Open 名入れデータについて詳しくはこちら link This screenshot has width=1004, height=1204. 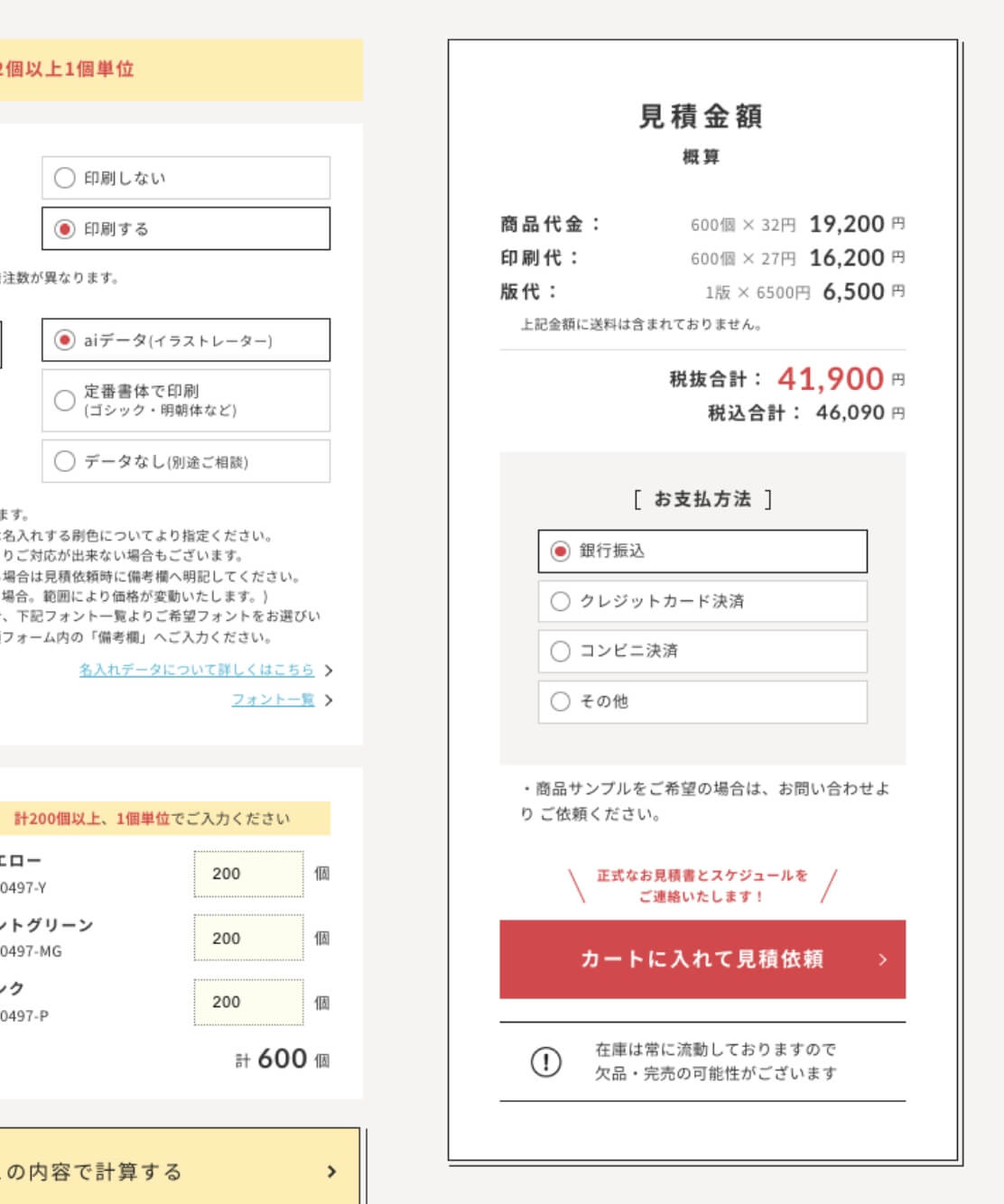click(x=196, y=670)
